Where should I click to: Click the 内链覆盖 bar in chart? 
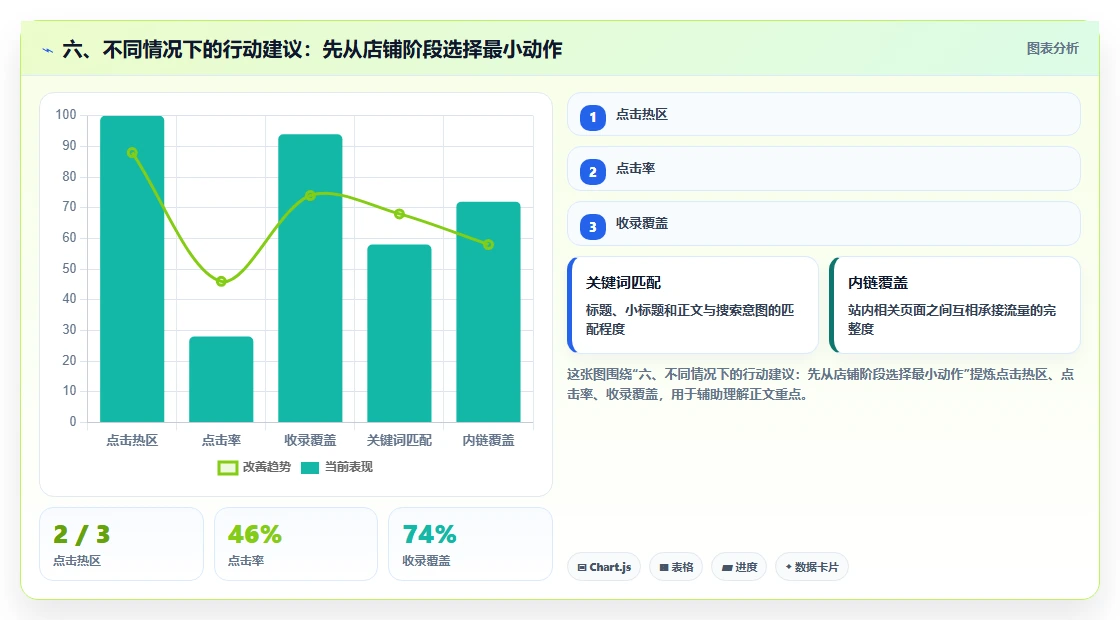489,311
